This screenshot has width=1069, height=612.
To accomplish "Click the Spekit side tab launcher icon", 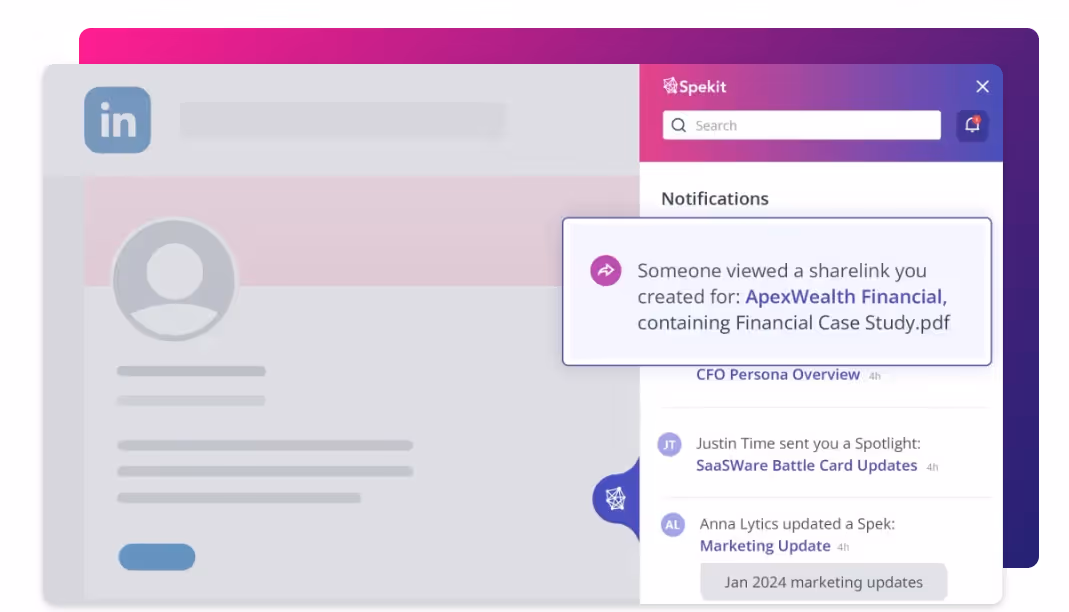I will point(616,499).
